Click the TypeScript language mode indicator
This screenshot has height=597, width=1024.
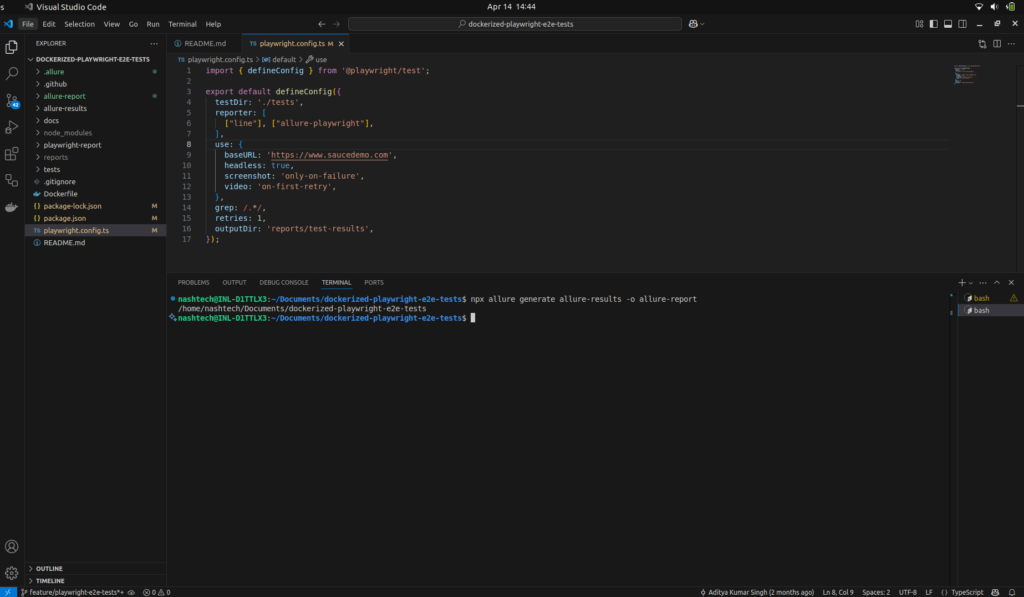tap(969, 592)
